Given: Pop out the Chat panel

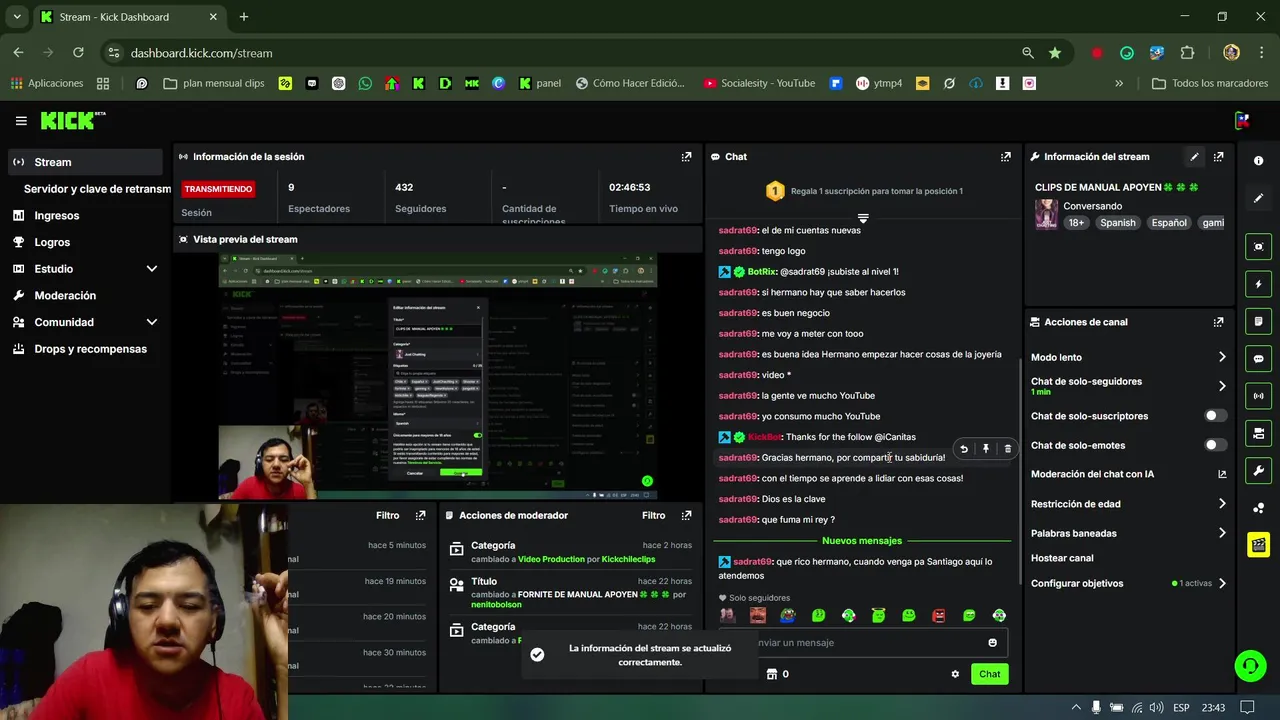Looking at the screenshot, I should point(1005,157).
